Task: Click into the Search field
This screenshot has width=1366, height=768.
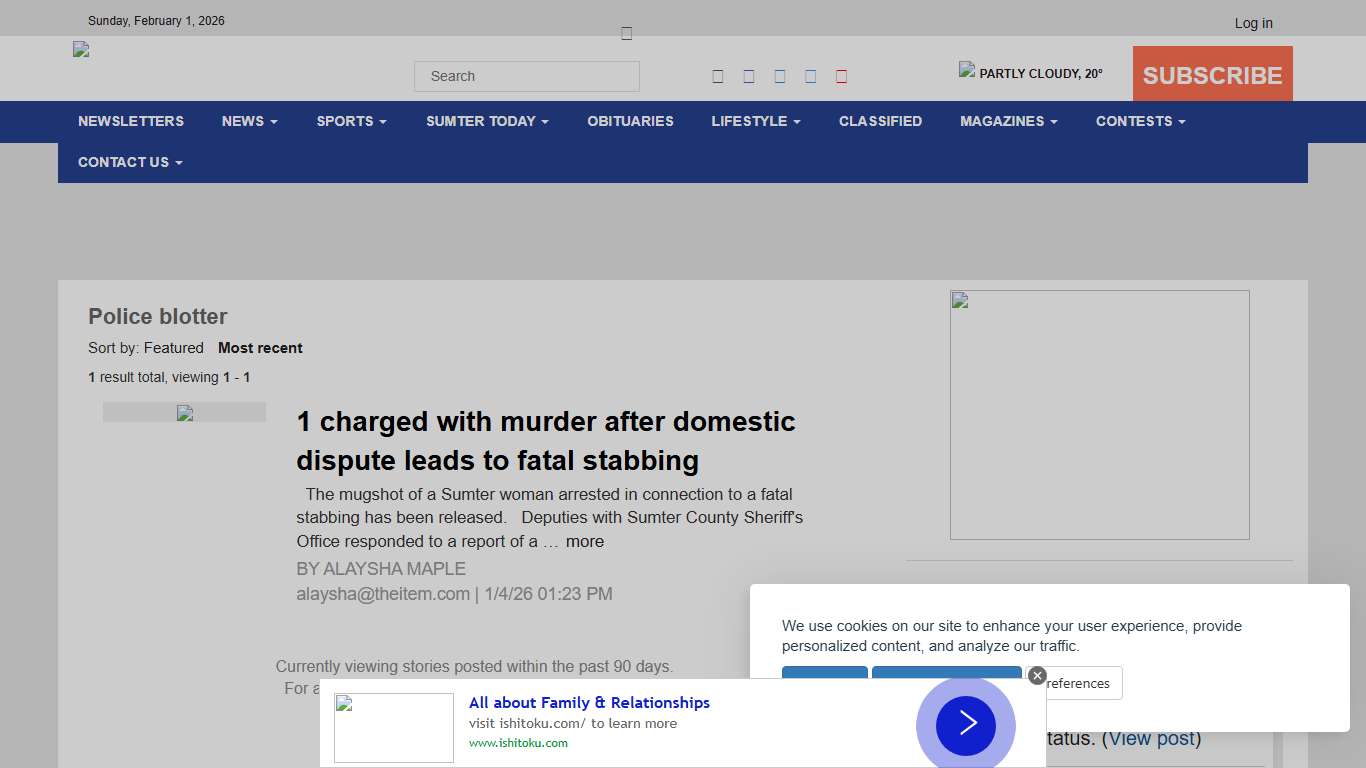Action: click(527, 76)
